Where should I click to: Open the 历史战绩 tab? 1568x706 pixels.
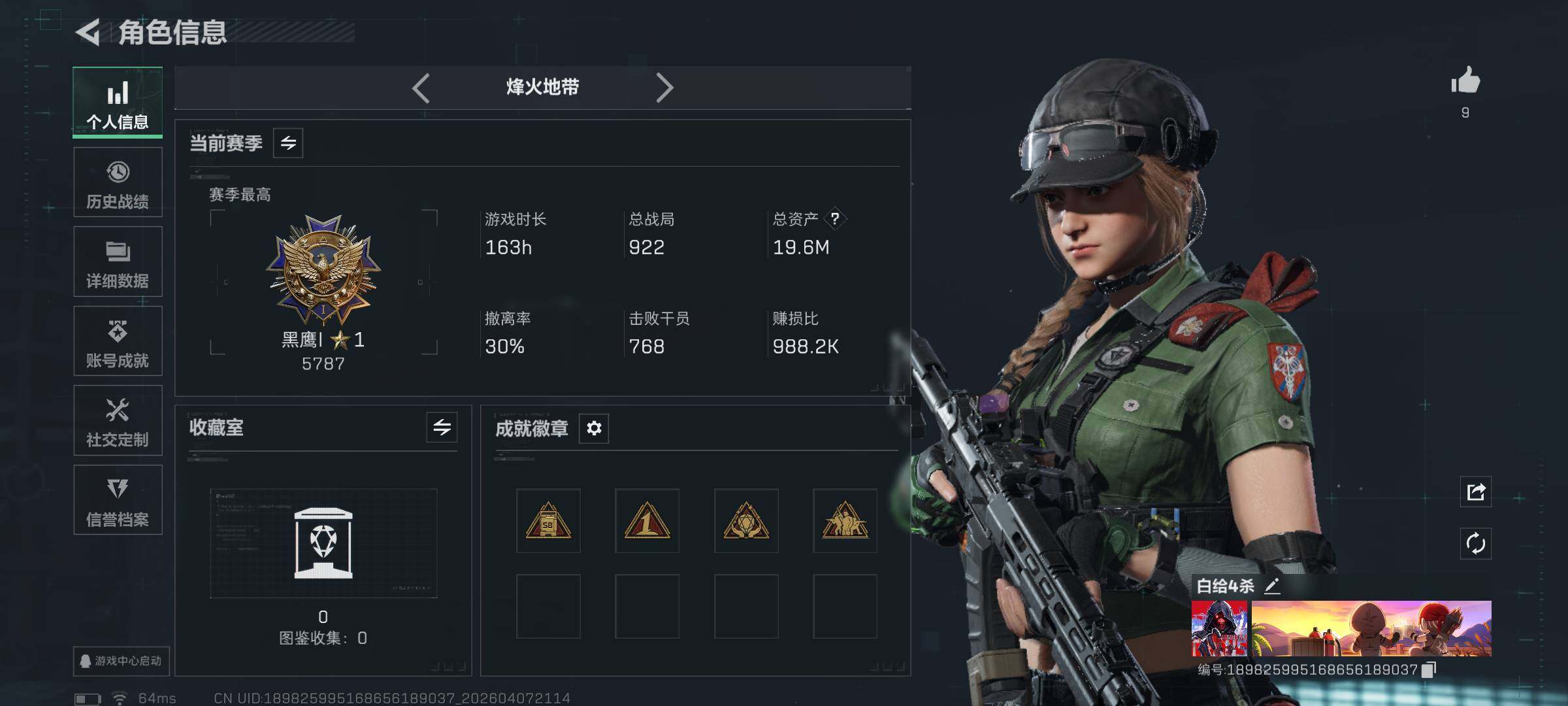point(118,182)
